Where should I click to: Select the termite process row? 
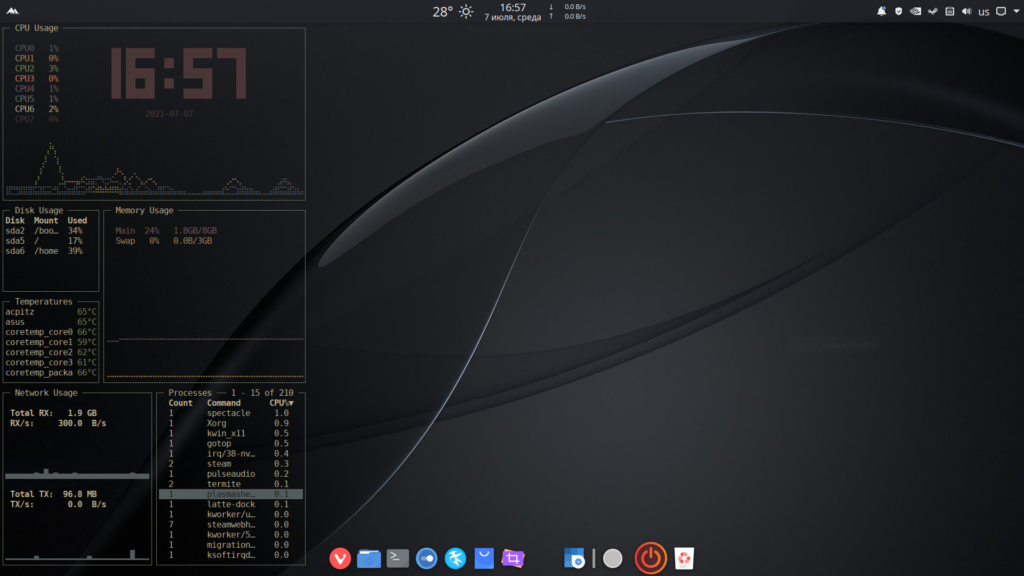(x=231, y=484)
